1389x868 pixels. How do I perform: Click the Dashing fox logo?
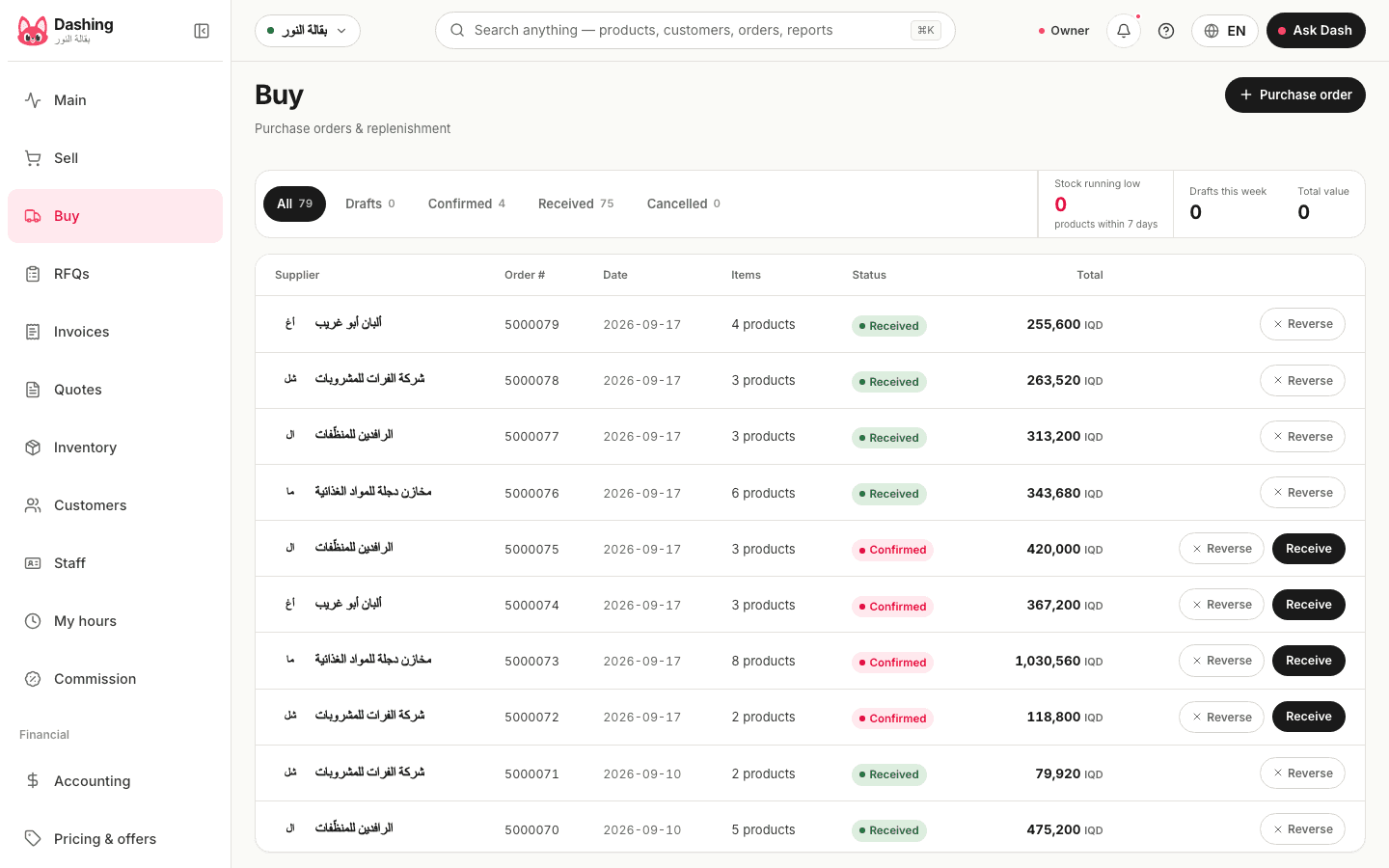pos(33,31)
